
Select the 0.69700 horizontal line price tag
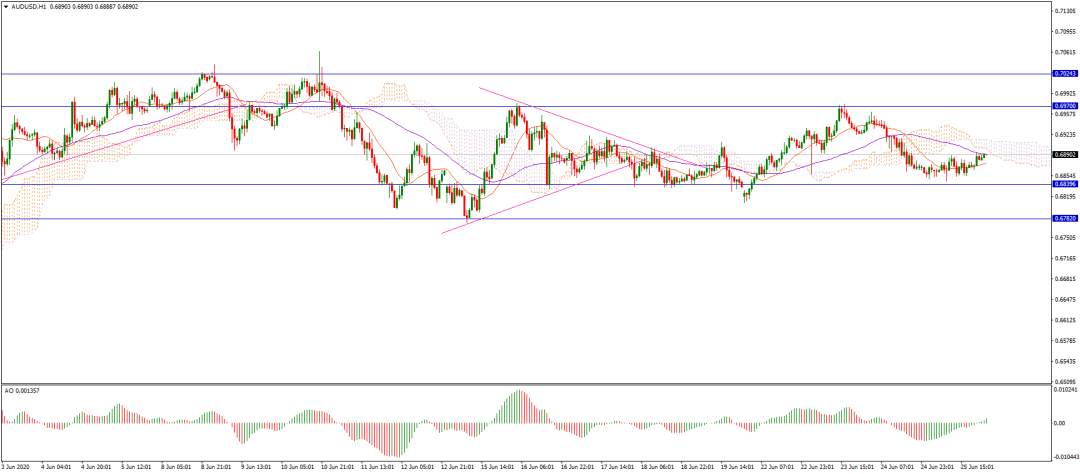[x=1063, y=106]
